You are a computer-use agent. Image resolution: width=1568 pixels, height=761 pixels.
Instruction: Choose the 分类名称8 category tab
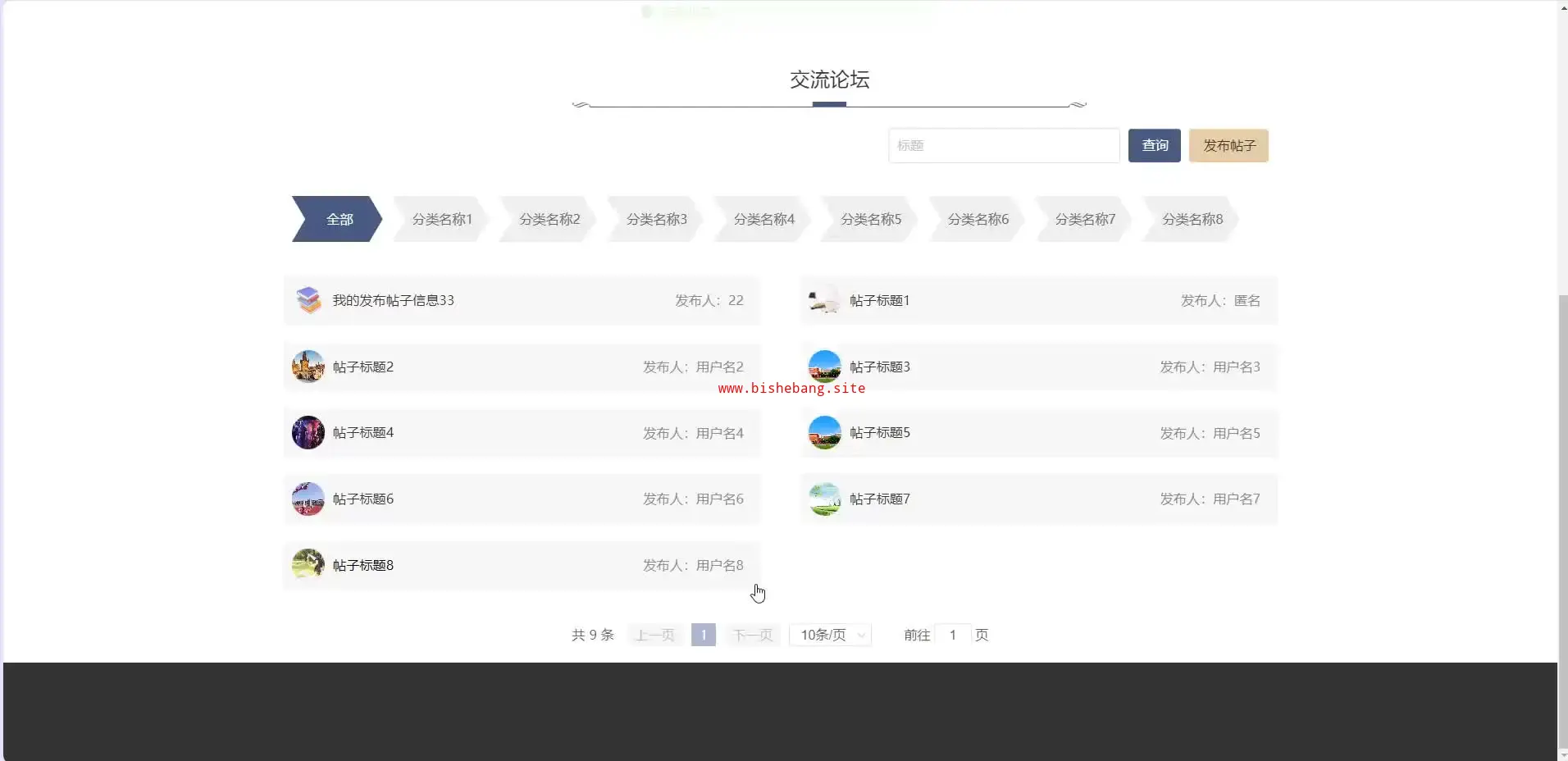[x=1192, y=219]
